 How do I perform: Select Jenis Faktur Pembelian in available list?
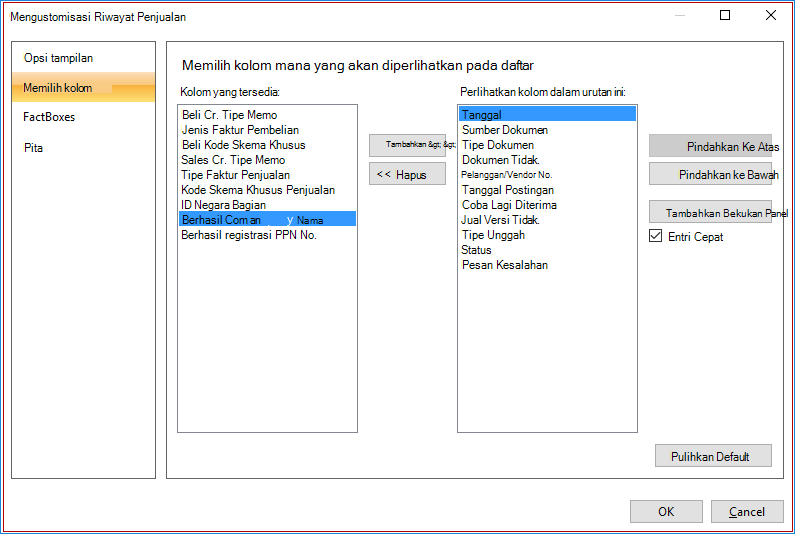[x=267, y=130]
